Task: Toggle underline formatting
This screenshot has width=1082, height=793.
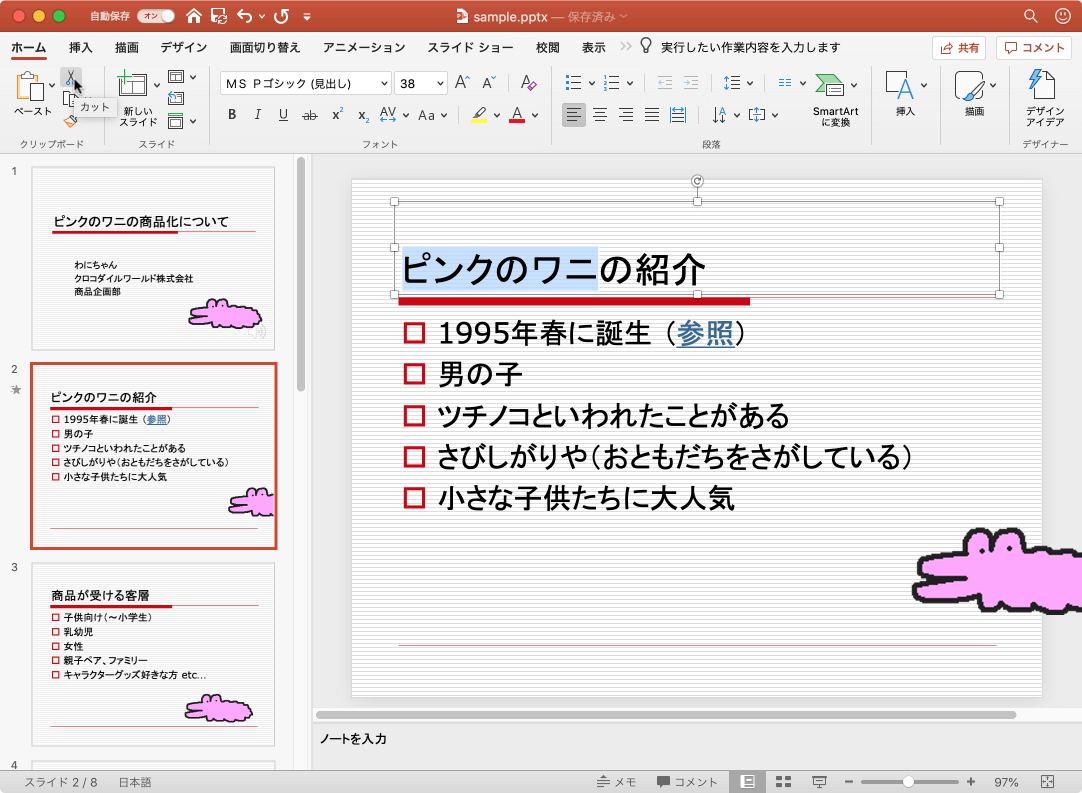Action: [x=283, y=115]
